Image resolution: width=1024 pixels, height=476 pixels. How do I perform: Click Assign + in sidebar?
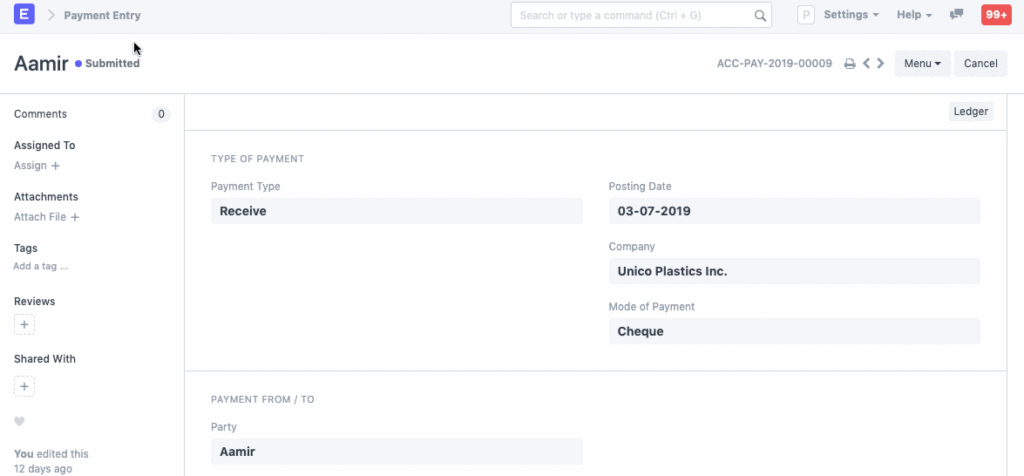(x=37, y=165)
